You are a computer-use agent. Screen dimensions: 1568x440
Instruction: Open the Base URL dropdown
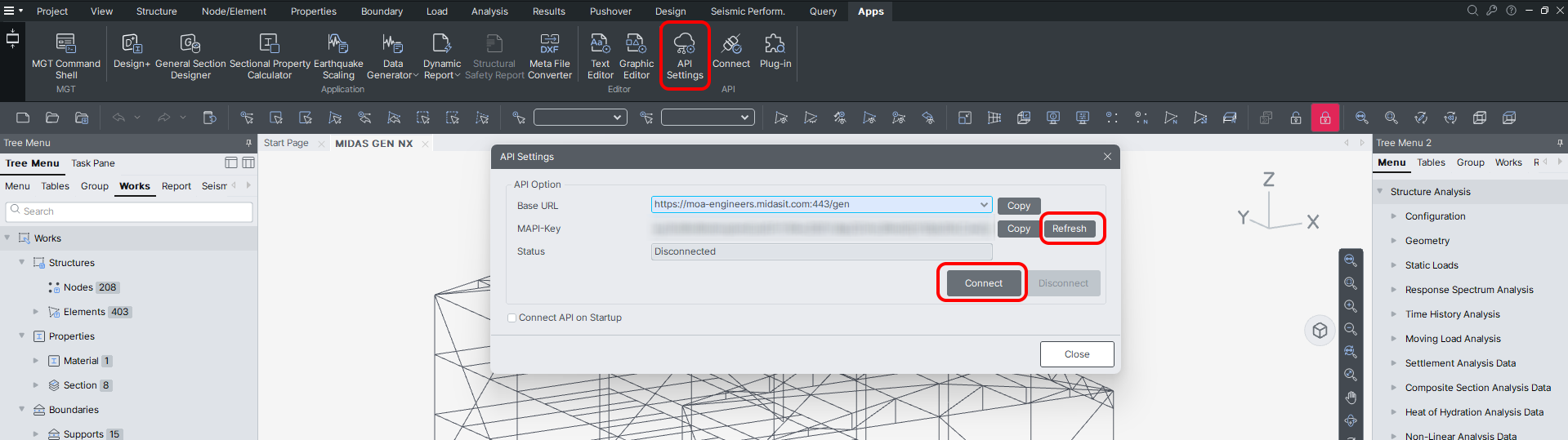click(984, 205)
